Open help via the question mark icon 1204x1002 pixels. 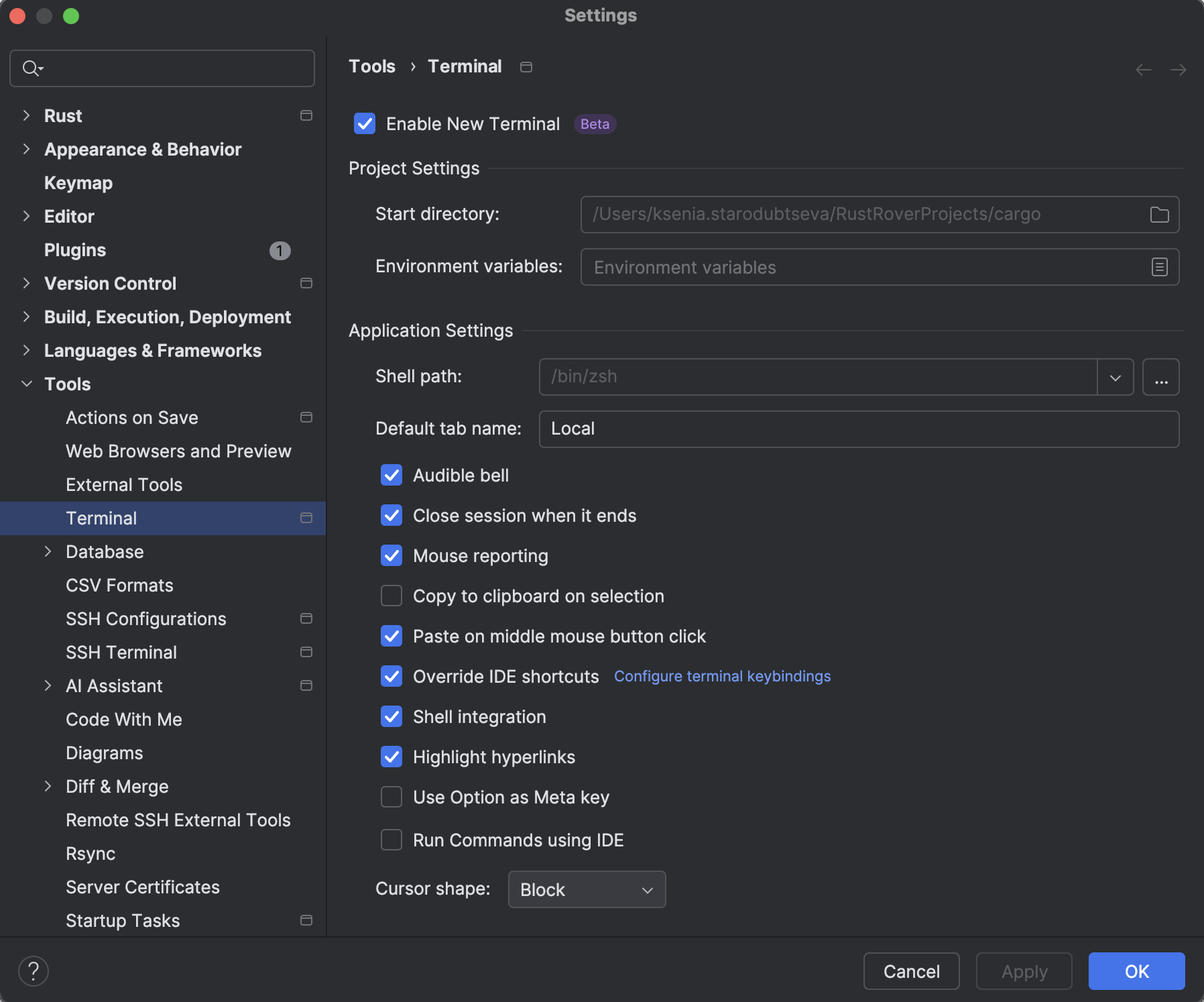pyautogui.click(x=33, y=970)
